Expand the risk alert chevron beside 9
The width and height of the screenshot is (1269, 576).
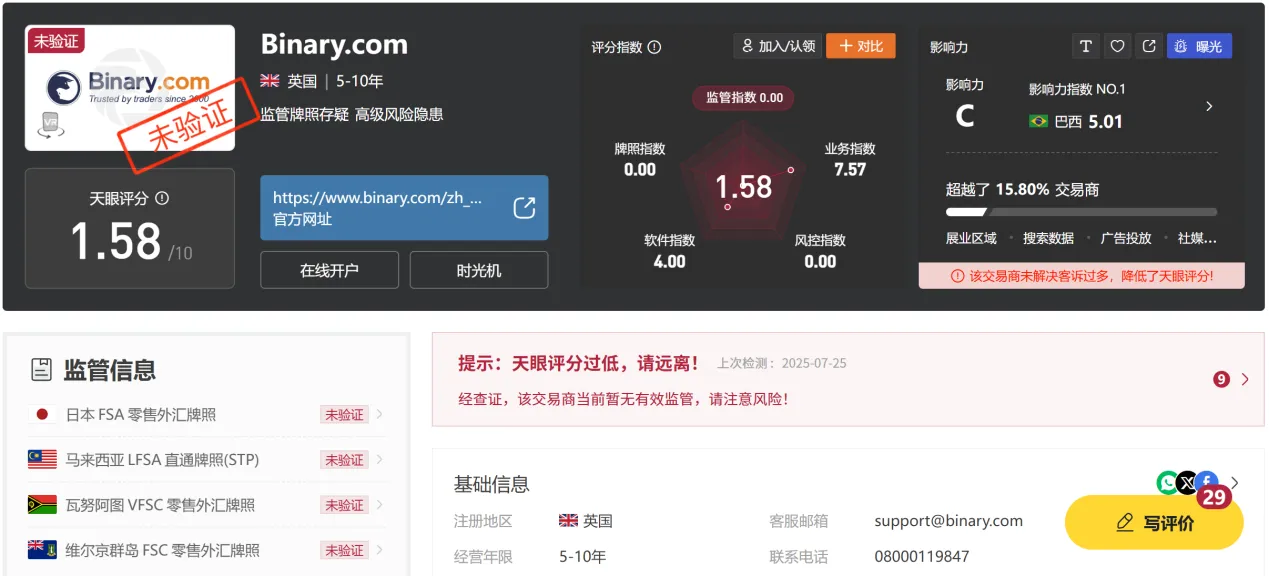point(1245,379)
